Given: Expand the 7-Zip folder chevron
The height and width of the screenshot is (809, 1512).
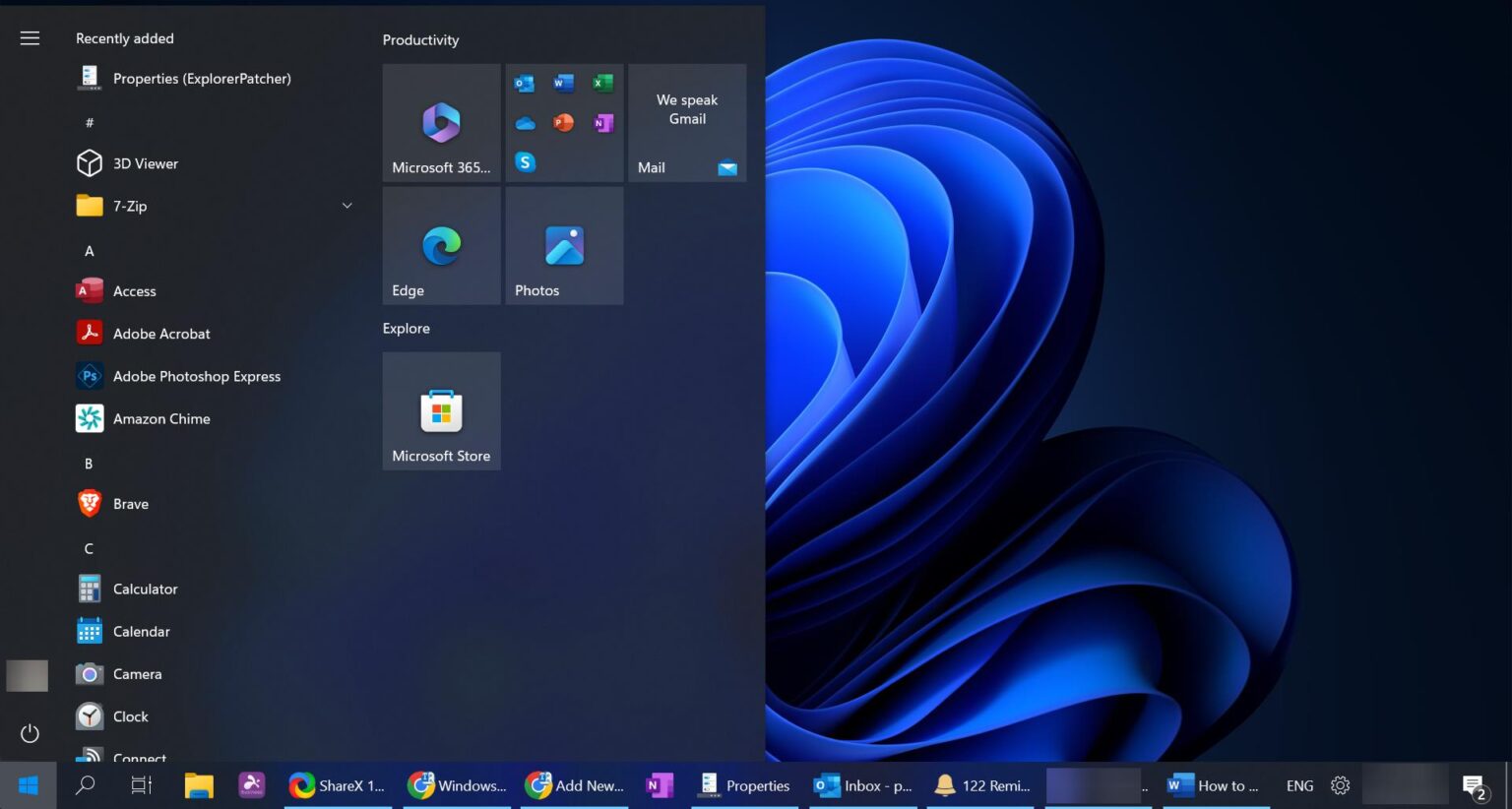Looking at the screenshot, I should (x=346, y=206).
